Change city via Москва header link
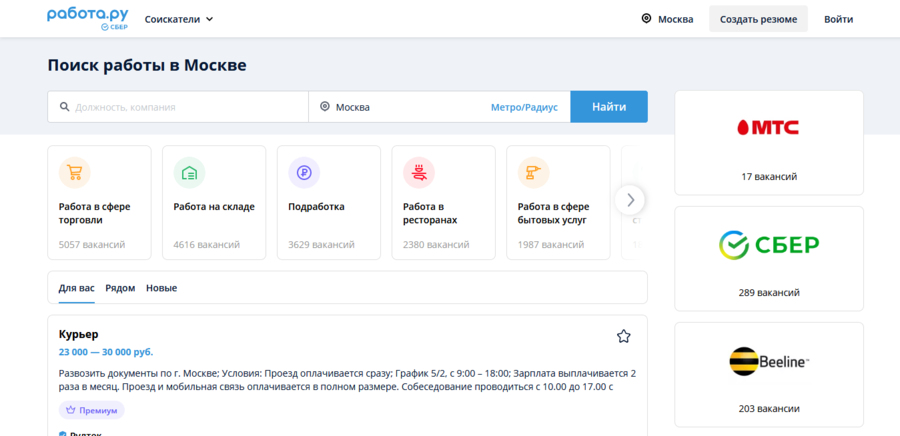The image size is (900, 436). tap(676, 19)
